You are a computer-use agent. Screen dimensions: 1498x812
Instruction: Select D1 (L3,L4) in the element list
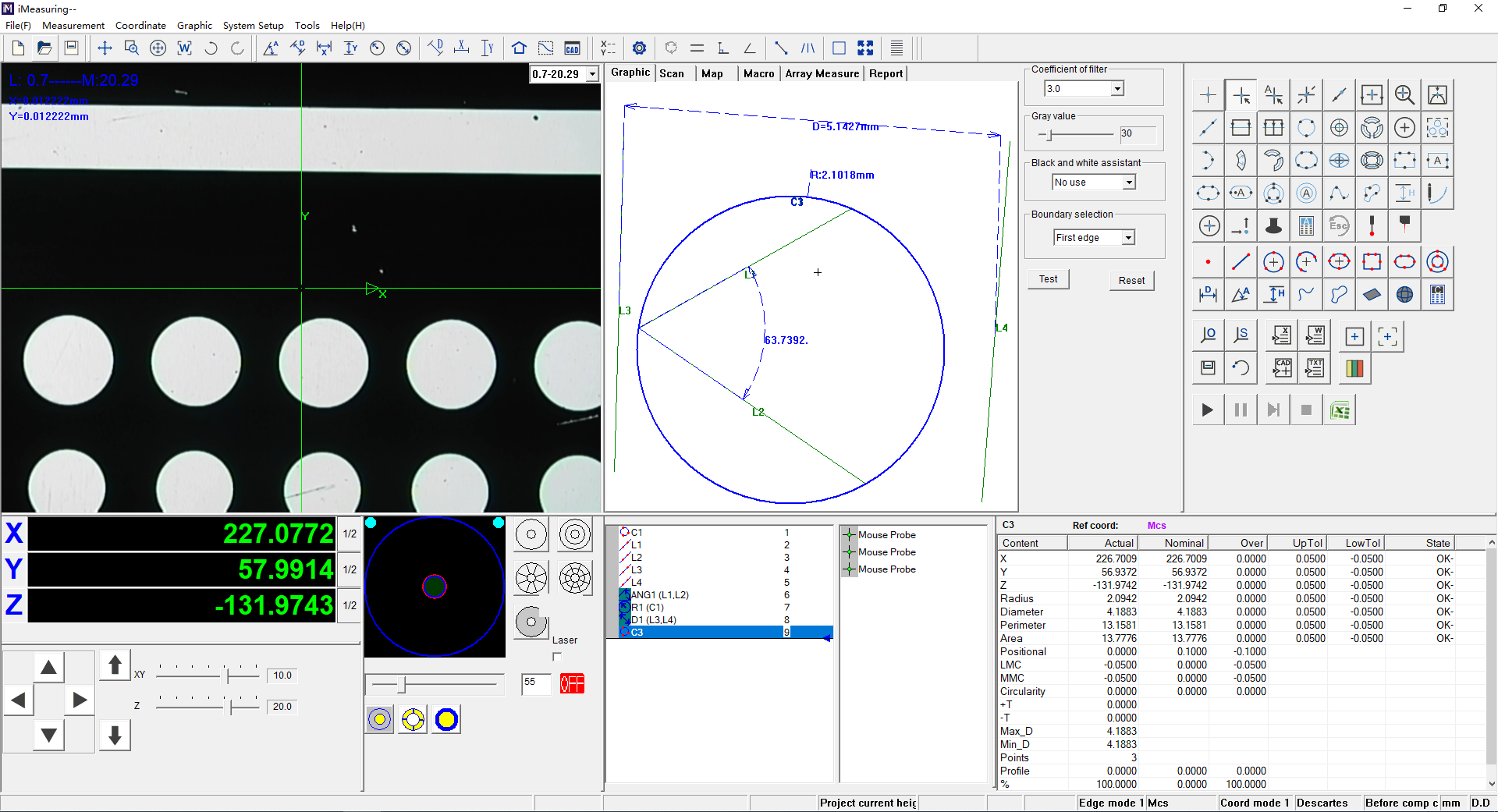(654, 620)
